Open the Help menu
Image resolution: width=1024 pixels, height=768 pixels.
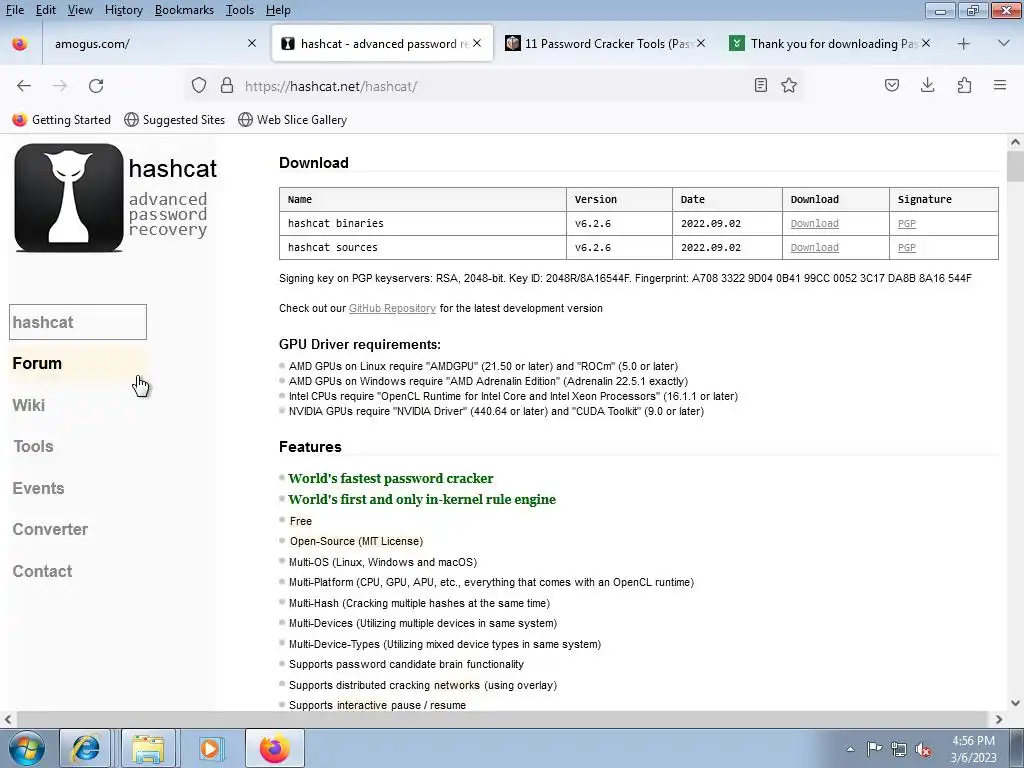click(x=278, y=10)
